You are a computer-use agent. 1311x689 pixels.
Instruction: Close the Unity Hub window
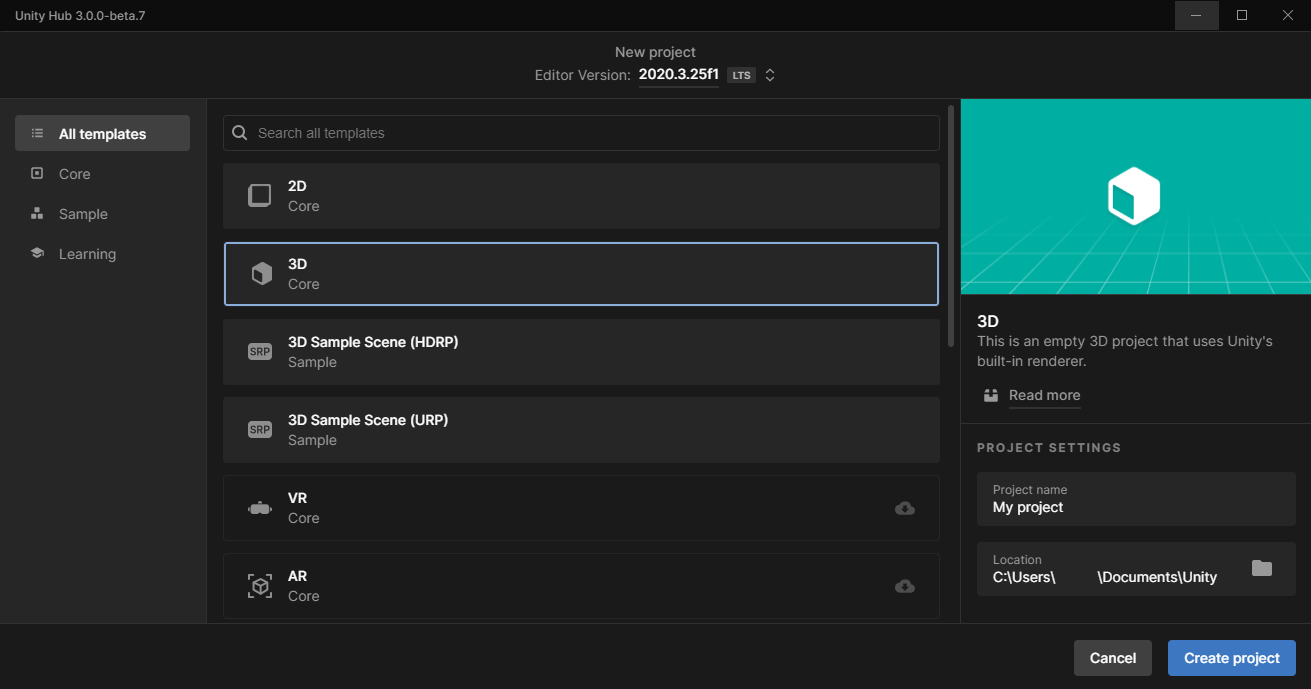[1288, 15]
